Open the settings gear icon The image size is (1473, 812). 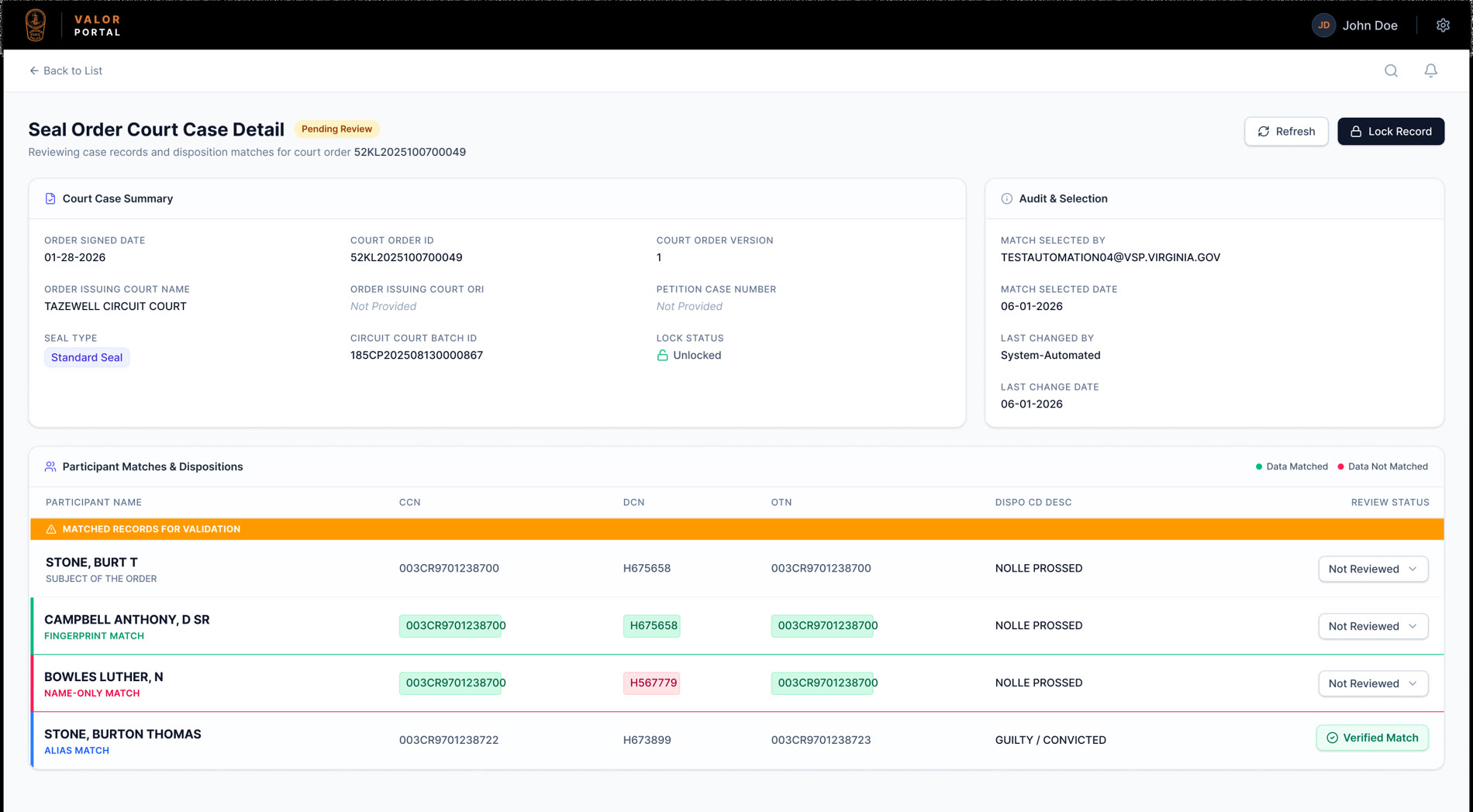[x=1443, y=26]
